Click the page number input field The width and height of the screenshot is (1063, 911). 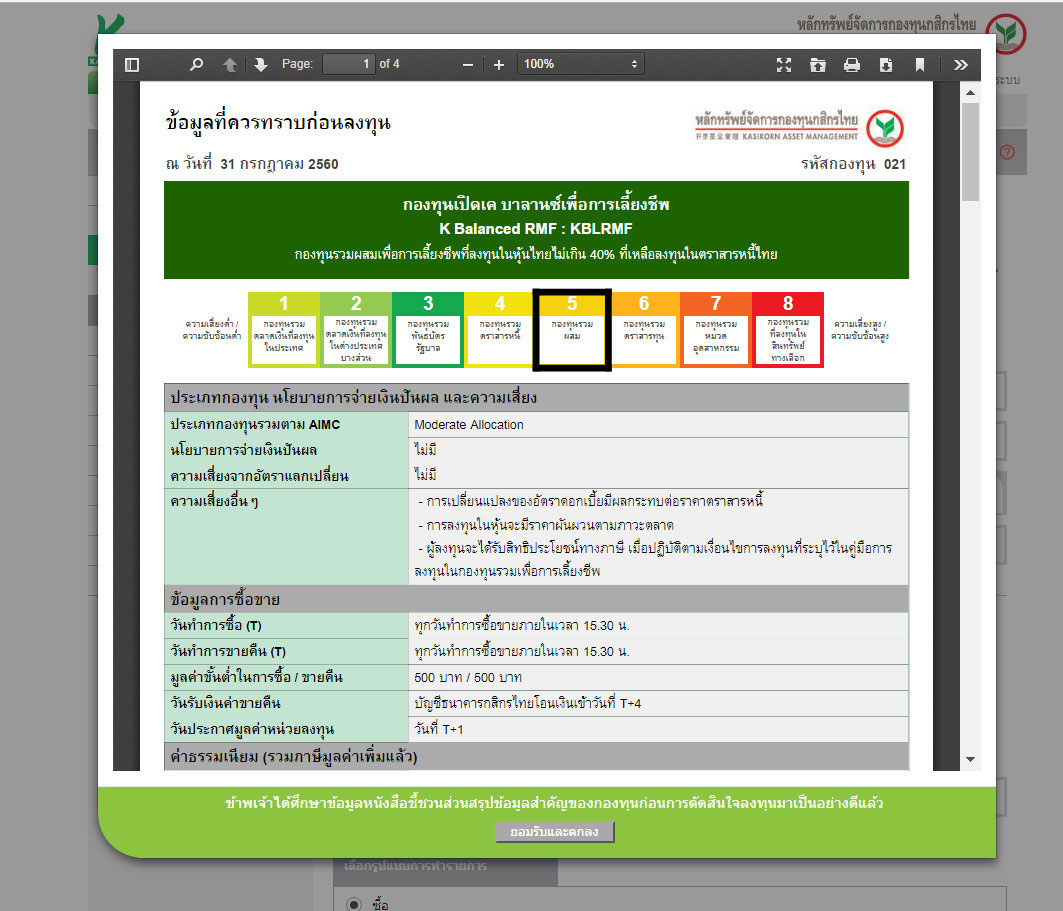348,64
